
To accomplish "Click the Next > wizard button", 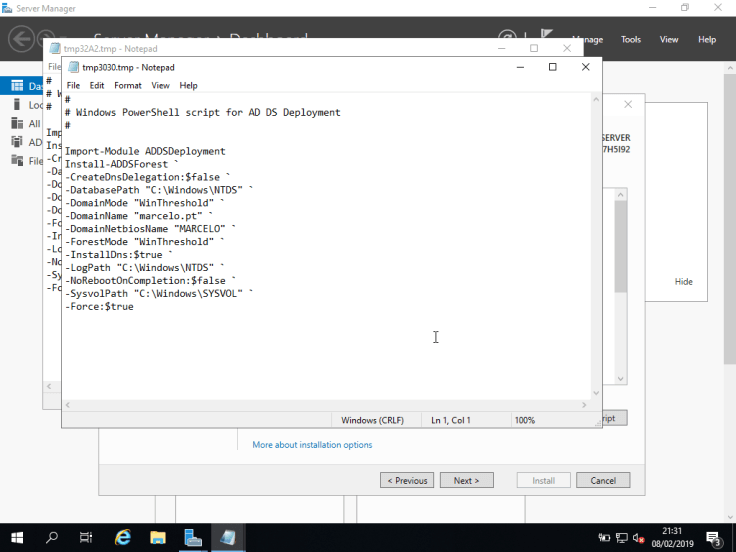I will pyautogui.click(x=466, y=481).
